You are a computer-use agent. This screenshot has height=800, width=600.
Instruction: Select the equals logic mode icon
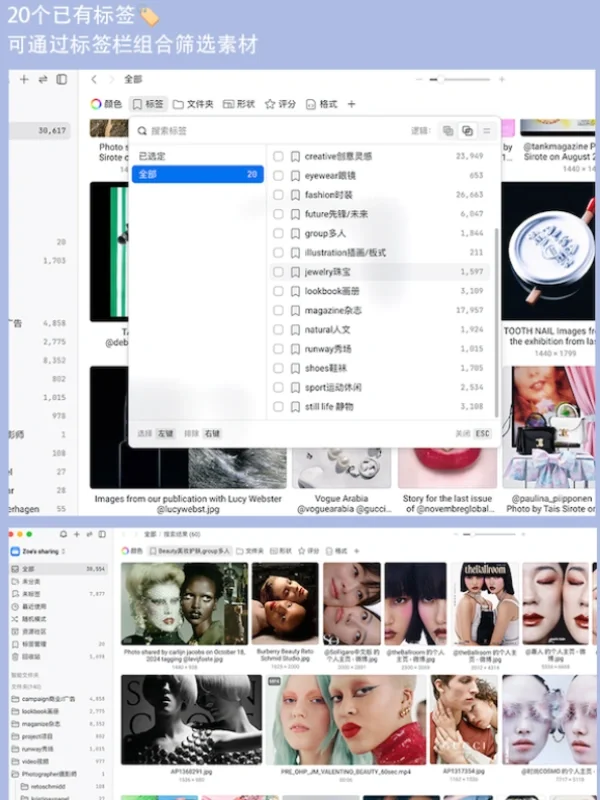pos(487,131)
